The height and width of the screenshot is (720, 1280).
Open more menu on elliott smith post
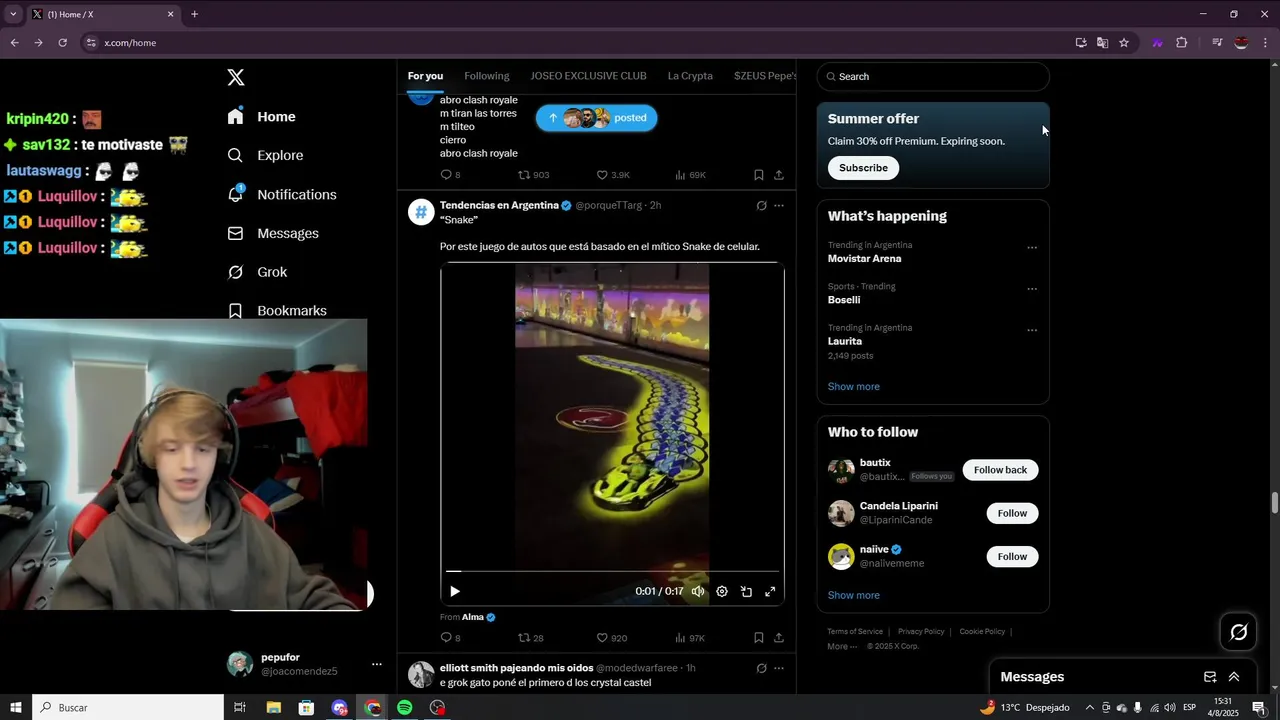[x=779, y=668]
